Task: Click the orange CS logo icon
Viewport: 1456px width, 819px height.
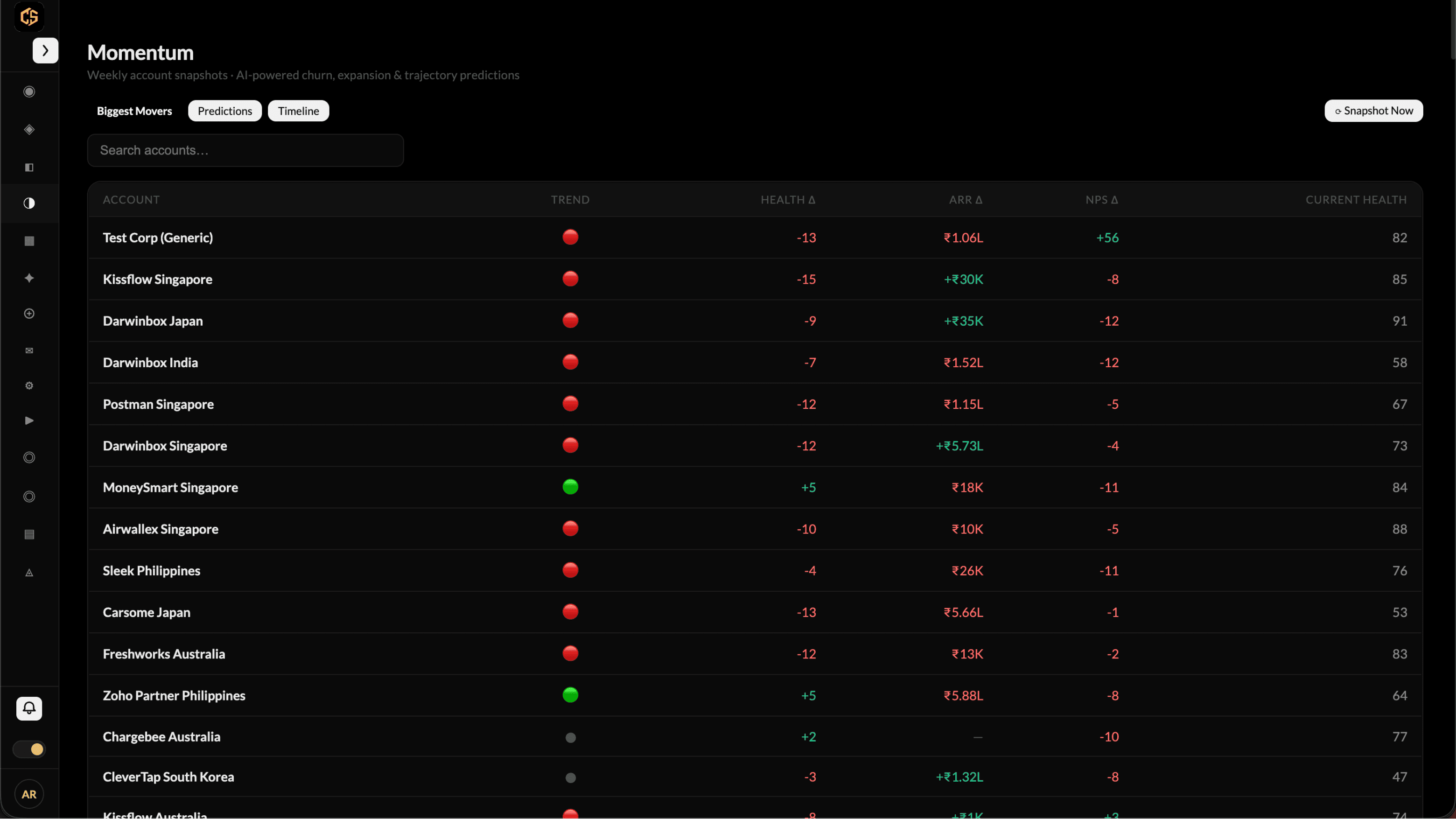Action: tap(29, 16)
